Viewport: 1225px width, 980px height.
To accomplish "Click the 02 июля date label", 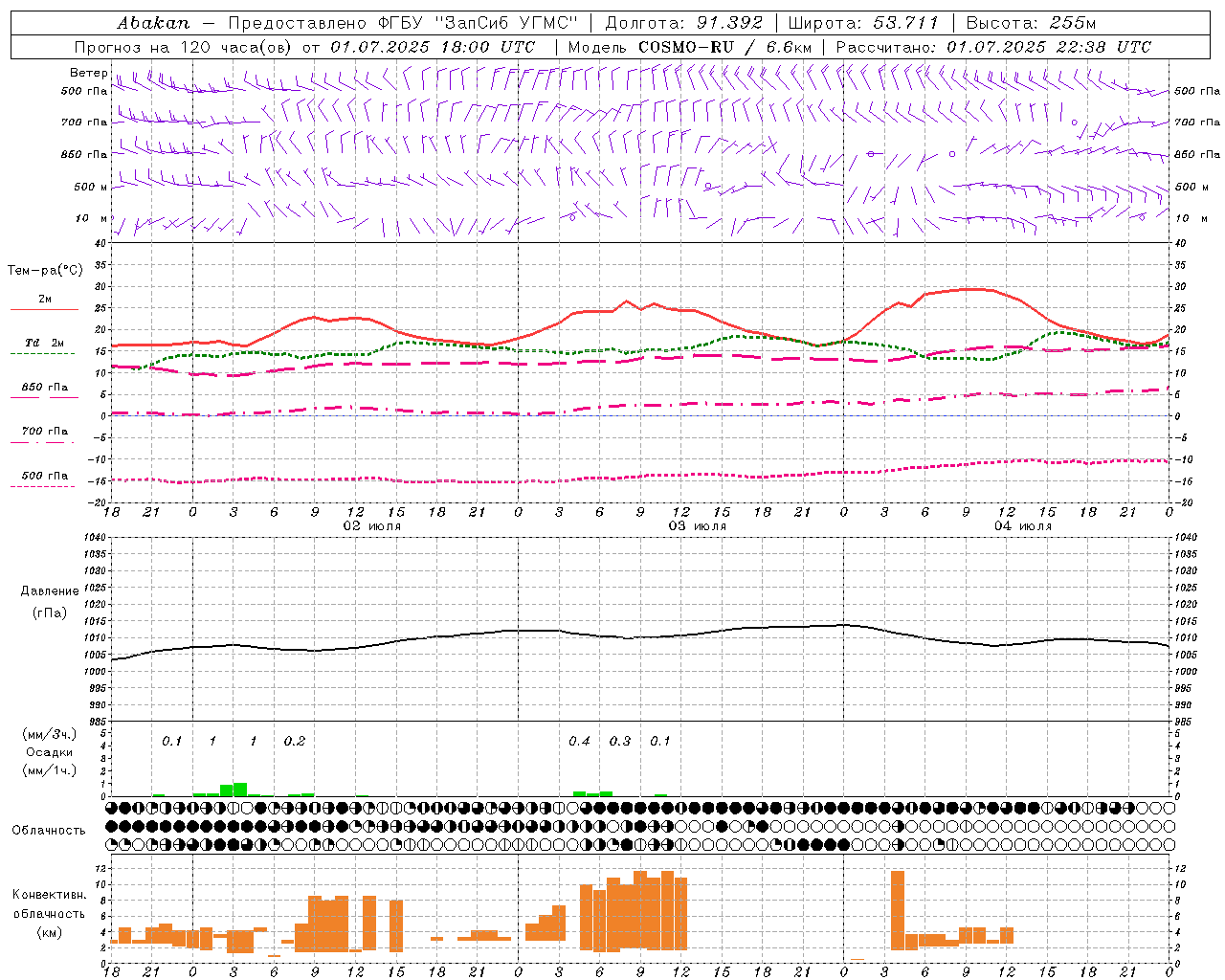I will [x=371, y=526].
